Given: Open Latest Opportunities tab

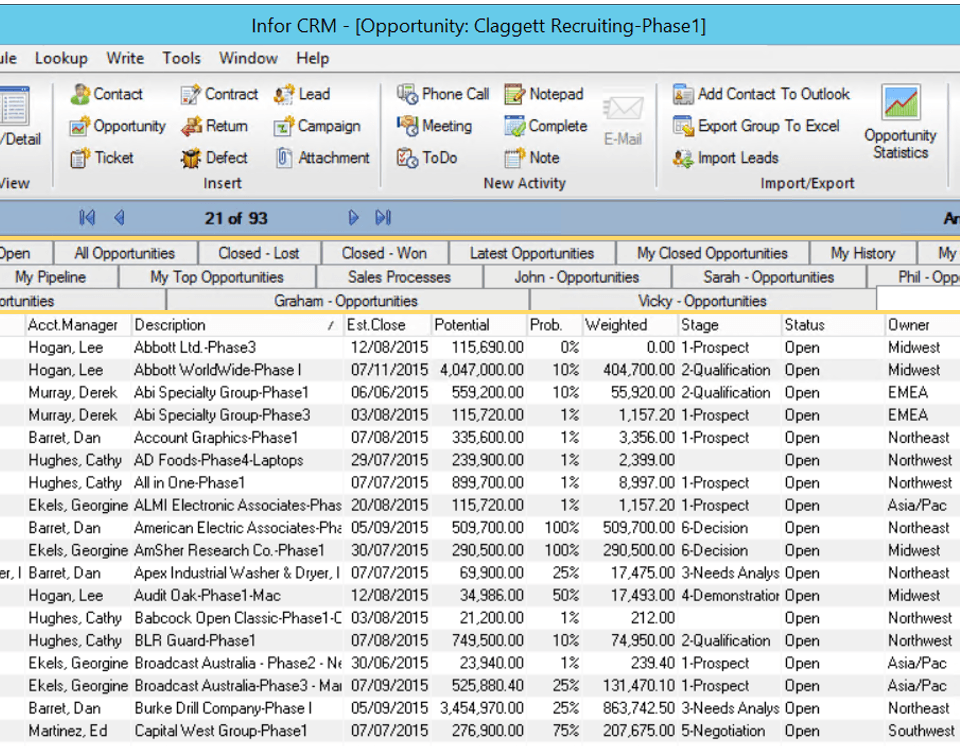Looking at the screenshot, I should tap(532, 253).
